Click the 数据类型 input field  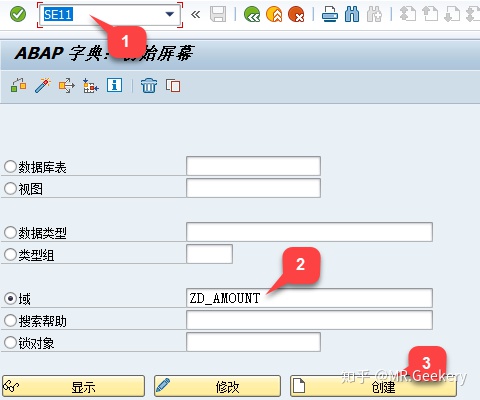coord(309,232)
